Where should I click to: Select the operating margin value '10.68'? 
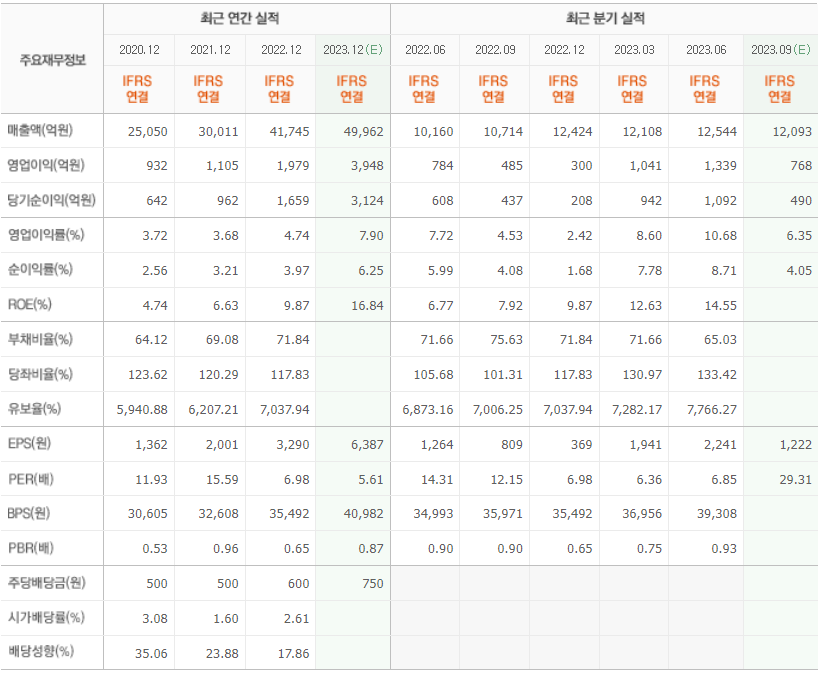[x=721, y=236]
